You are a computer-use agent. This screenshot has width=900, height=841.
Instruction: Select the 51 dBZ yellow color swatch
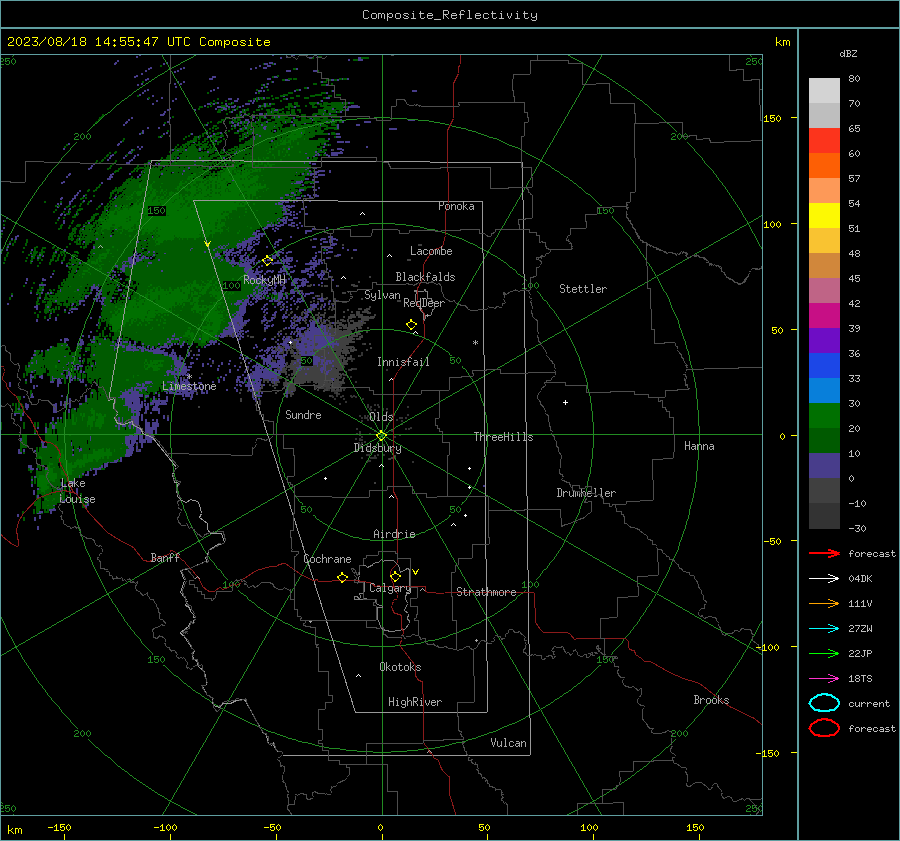pyautogui.click(x=824, y=216)
